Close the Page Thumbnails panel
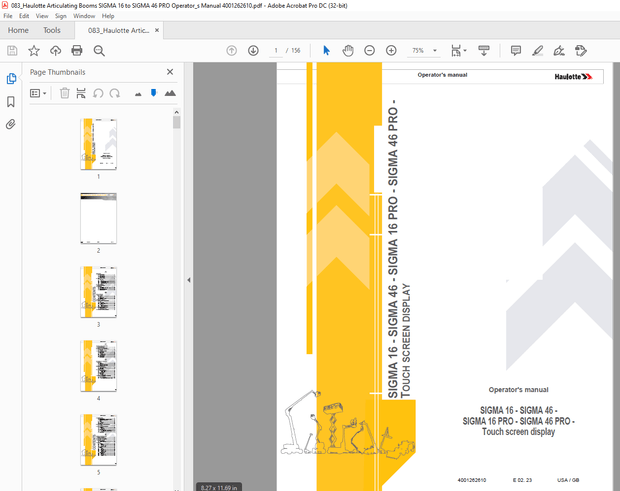This screenshot has width=620, height=491. [170, 72]
